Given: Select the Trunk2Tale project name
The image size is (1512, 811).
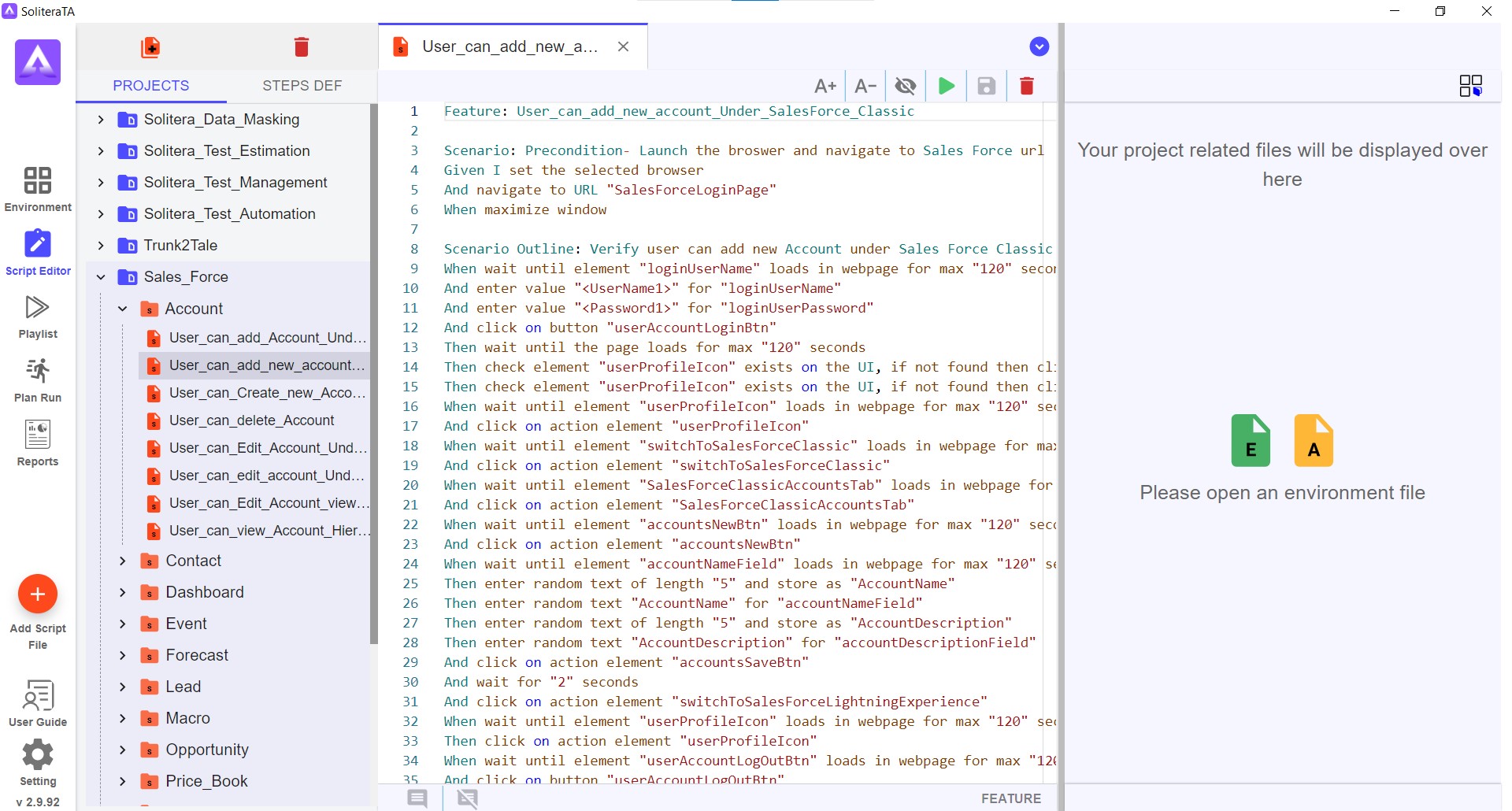Looking at the screenshot, I should tap(180, 246).
